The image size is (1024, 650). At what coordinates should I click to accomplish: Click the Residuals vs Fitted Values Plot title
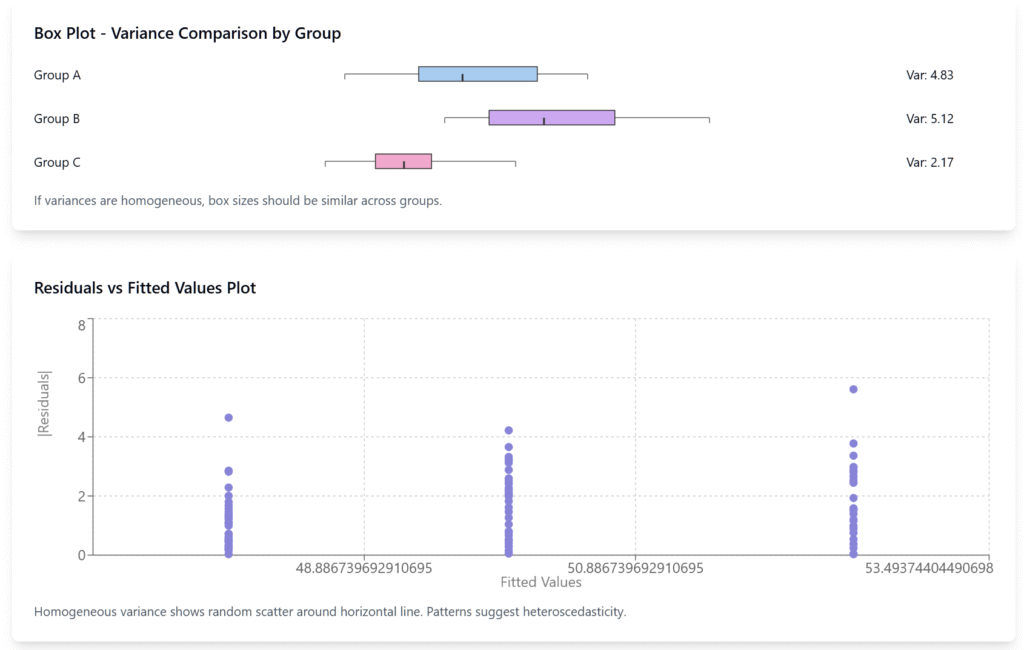click(x=145, y=288)
